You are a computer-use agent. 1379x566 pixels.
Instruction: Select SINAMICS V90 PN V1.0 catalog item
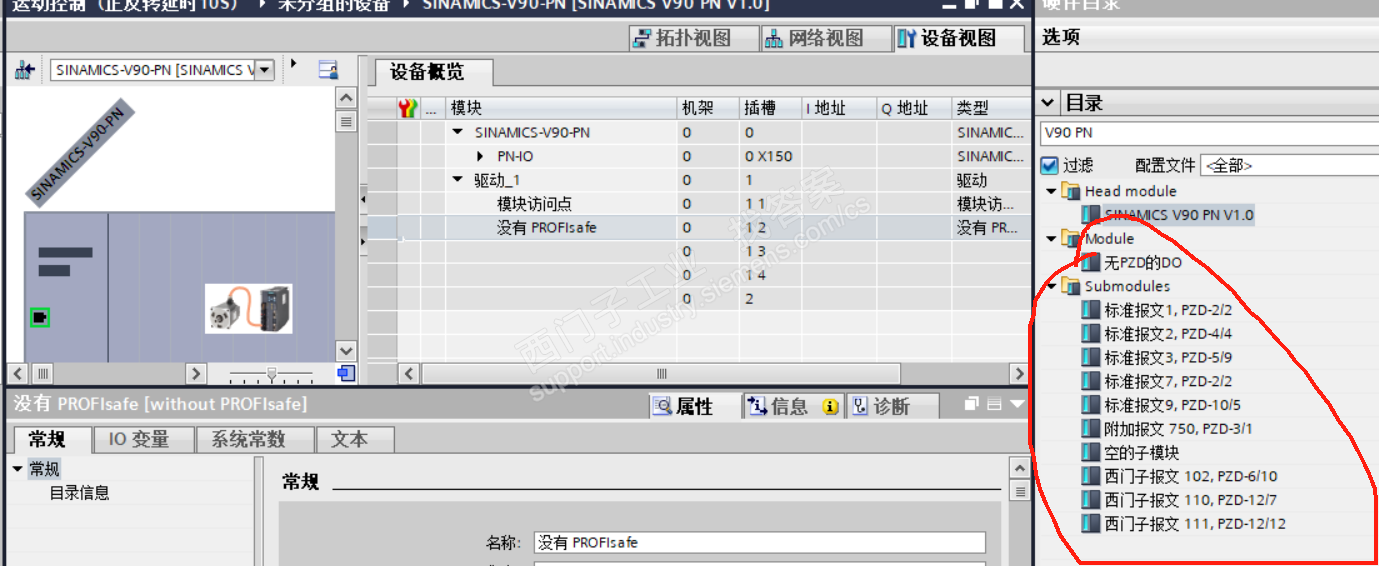pyautogui.click(x=1179, y=215)
